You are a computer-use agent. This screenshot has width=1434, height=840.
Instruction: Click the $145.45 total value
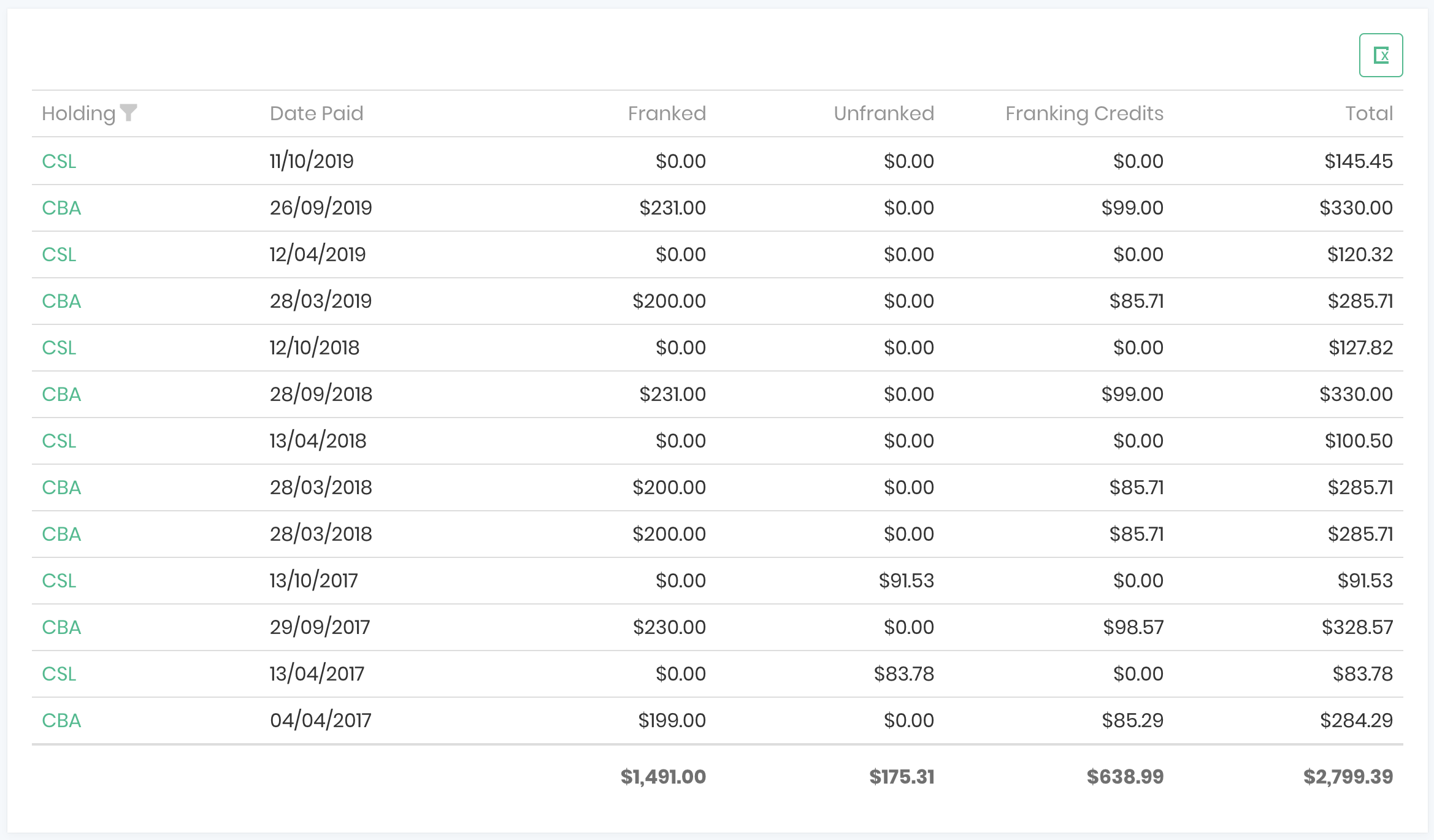coord(1359,161)
